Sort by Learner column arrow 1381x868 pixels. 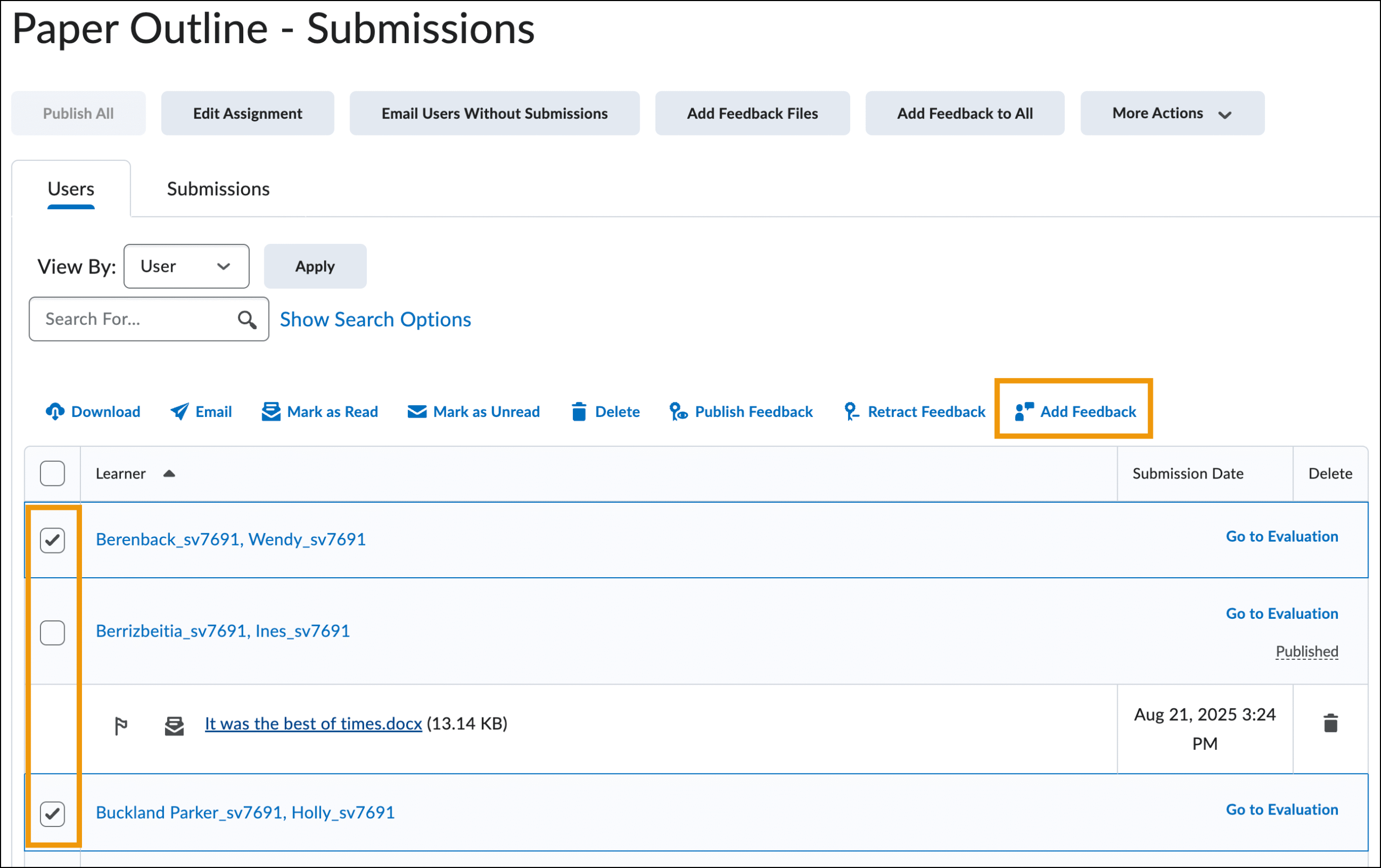tap(169, 474)
